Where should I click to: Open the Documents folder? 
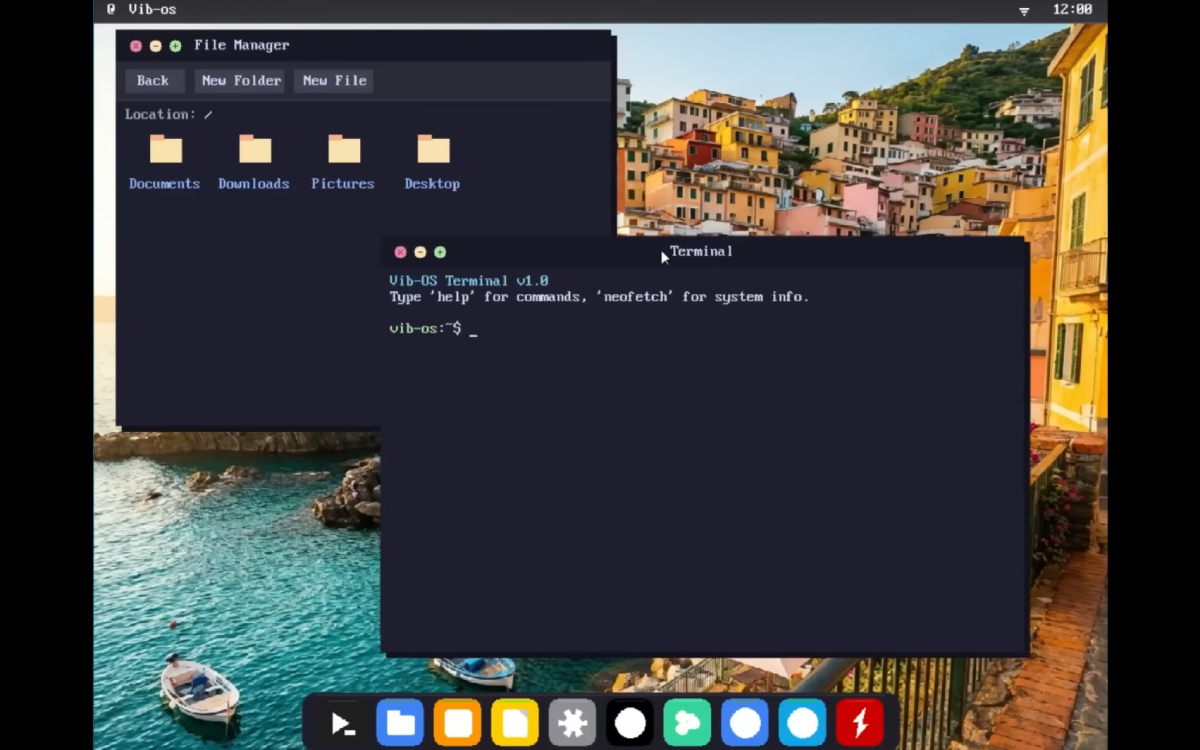(165, 162)
